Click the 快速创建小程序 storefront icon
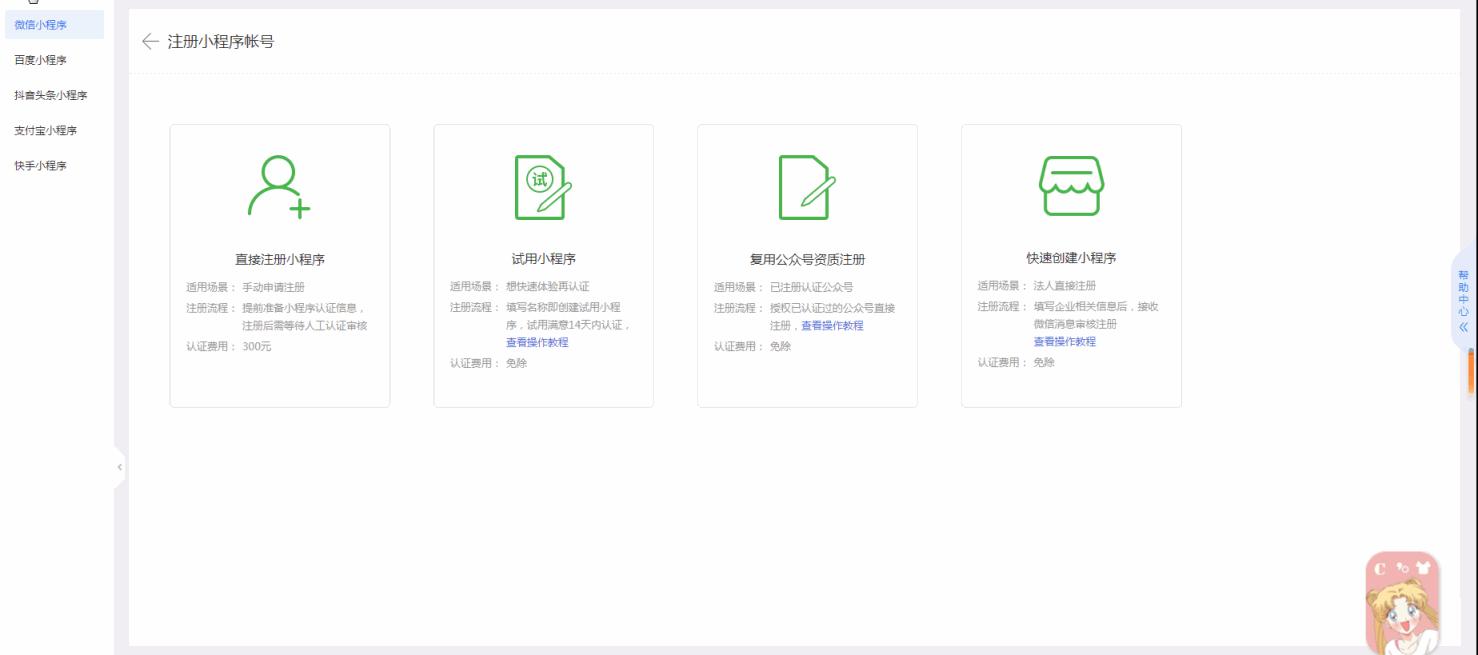1478x655 pixels. coord(1072,187)
